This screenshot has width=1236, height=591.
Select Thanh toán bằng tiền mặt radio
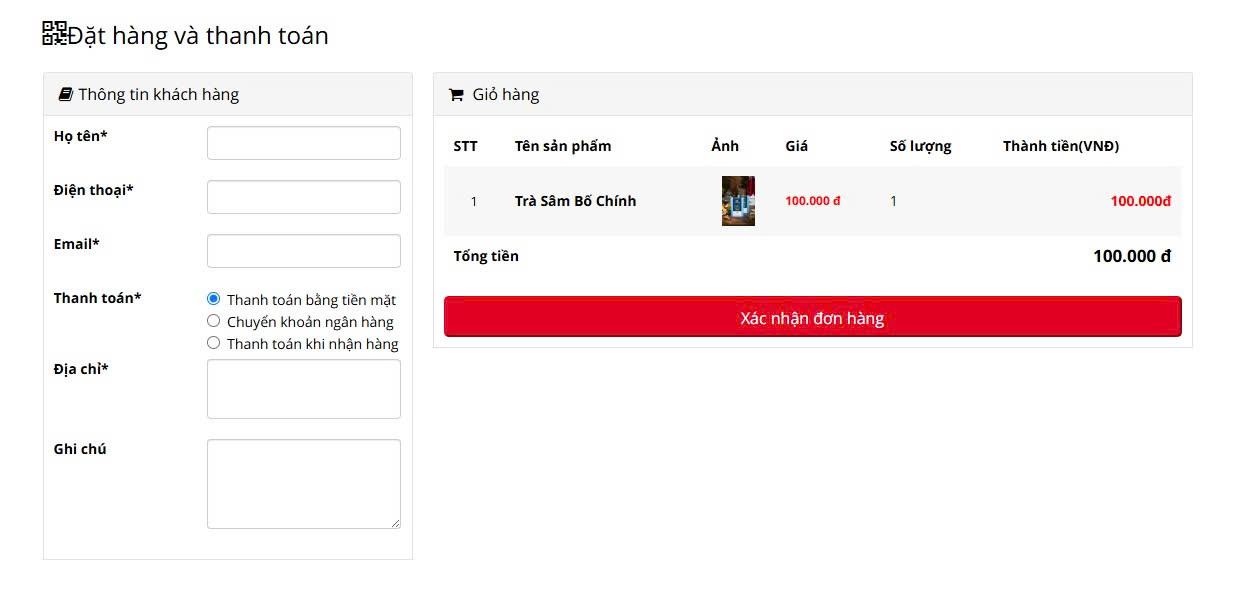pyautogui.click(x=213, y=299)
